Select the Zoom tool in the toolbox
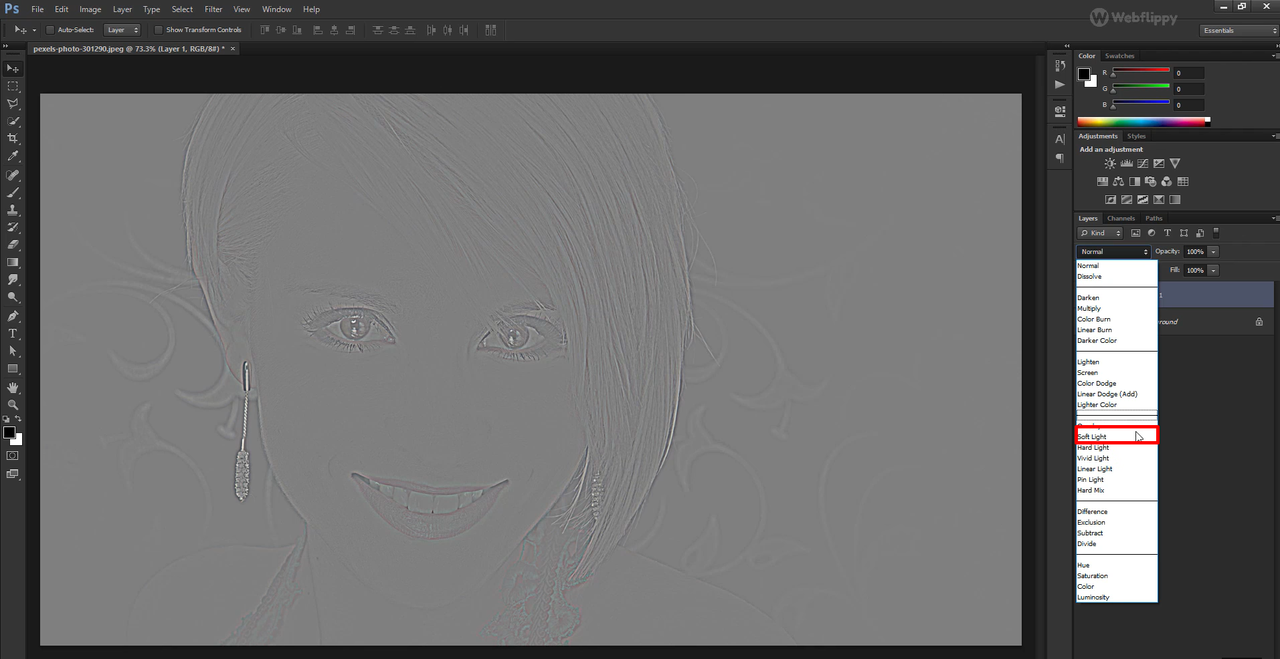The height and width of the screenshot is (659, 1280). click(13, 404)
